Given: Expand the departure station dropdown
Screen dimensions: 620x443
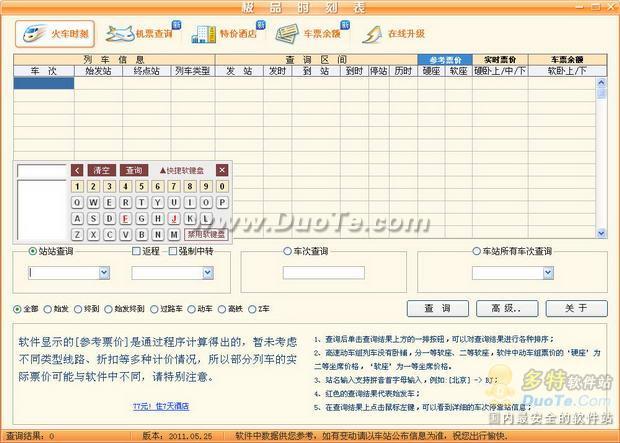Looking at the screenshot, I should [x=104, y=273].
